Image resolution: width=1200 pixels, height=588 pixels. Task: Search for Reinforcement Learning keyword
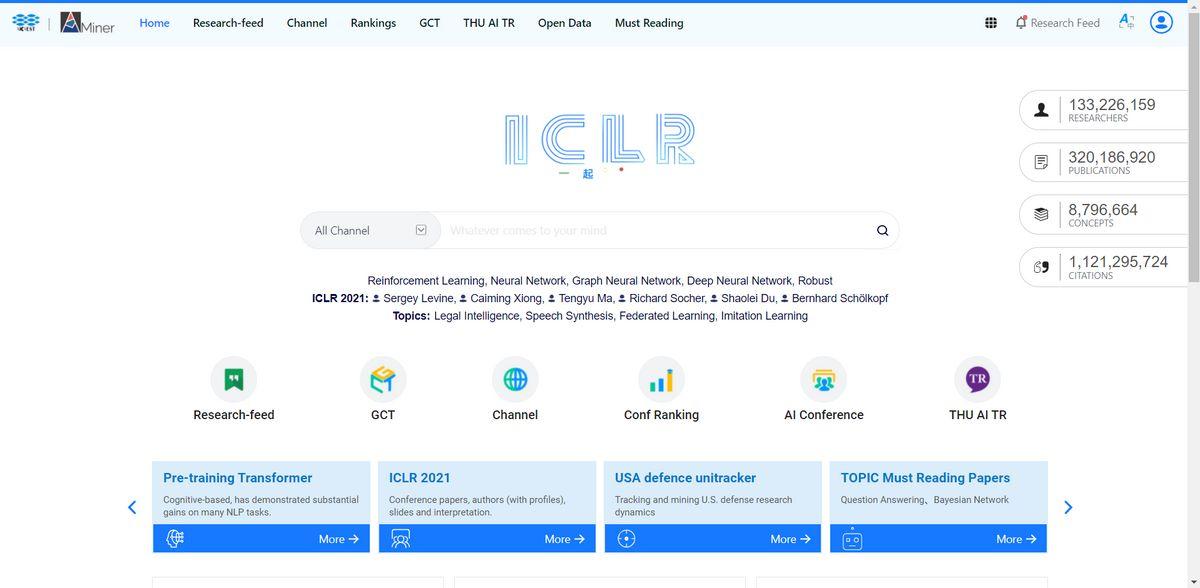tap(426, 281)
